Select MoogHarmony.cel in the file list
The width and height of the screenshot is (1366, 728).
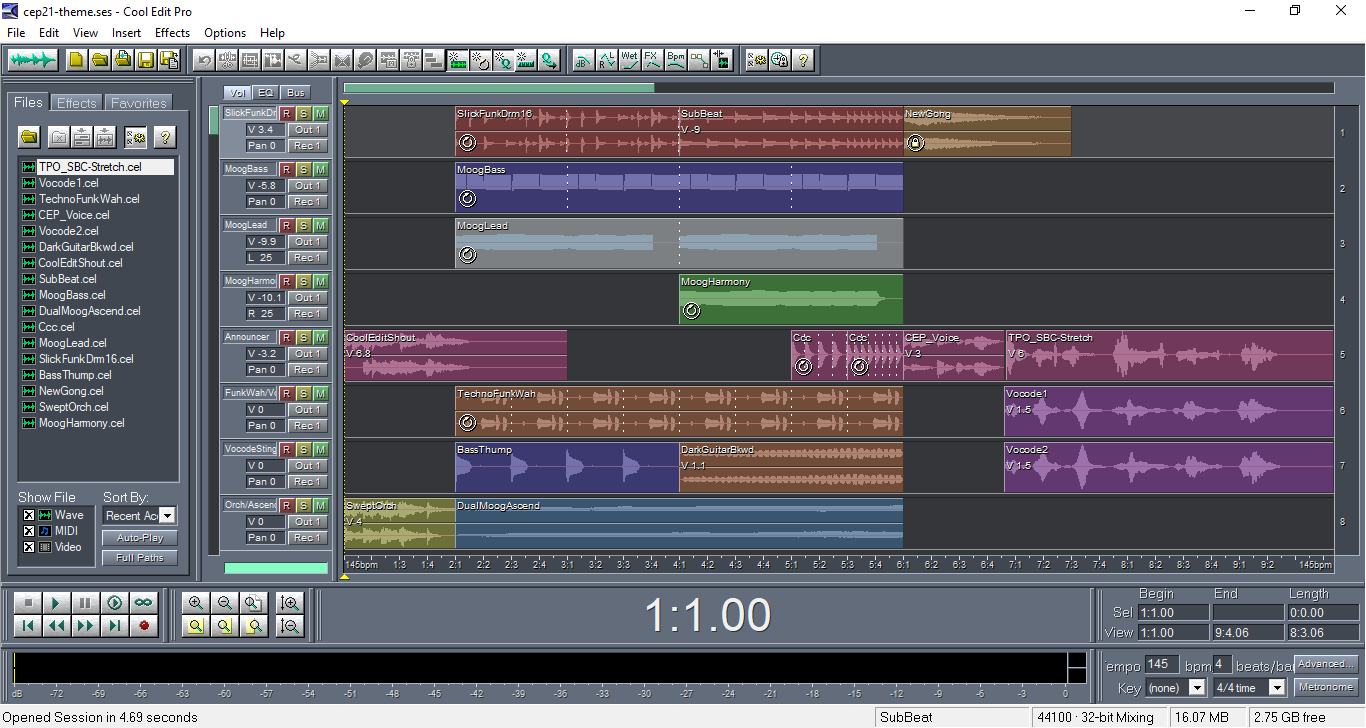pos(82,423)
